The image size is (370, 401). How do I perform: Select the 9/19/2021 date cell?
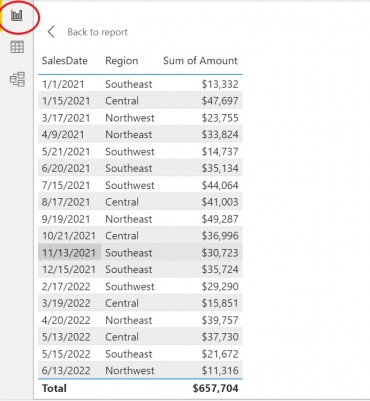pos(66,219)
